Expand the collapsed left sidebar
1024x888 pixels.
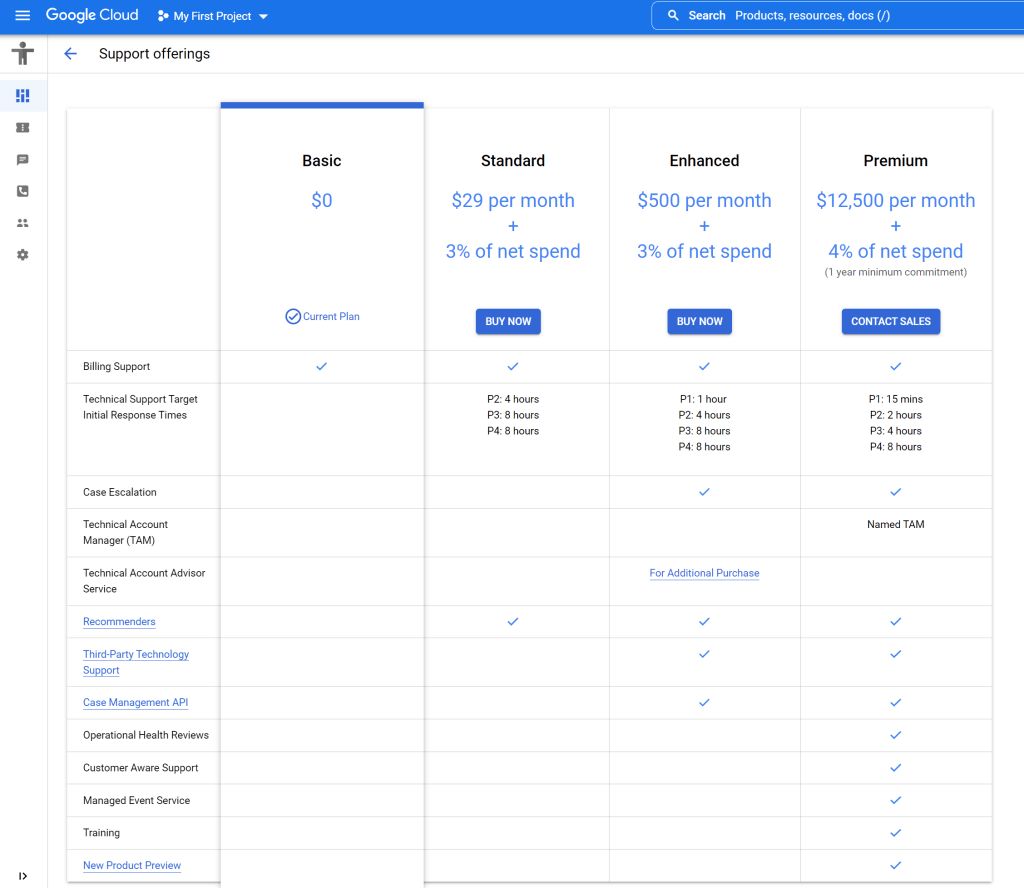pos(23,876)
